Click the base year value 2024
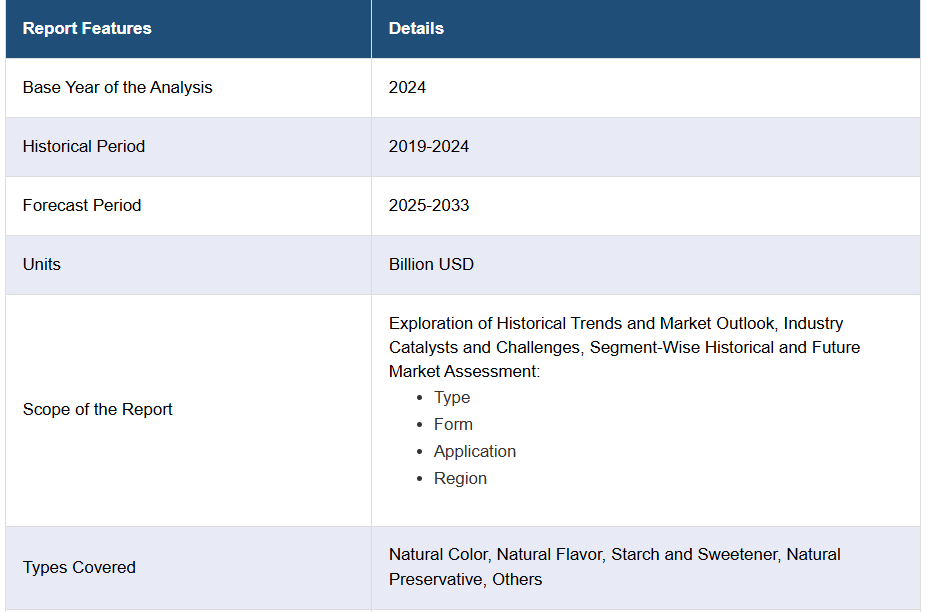Image resolution: width=926 pixels, height=612 pixels. pos(407,88)
